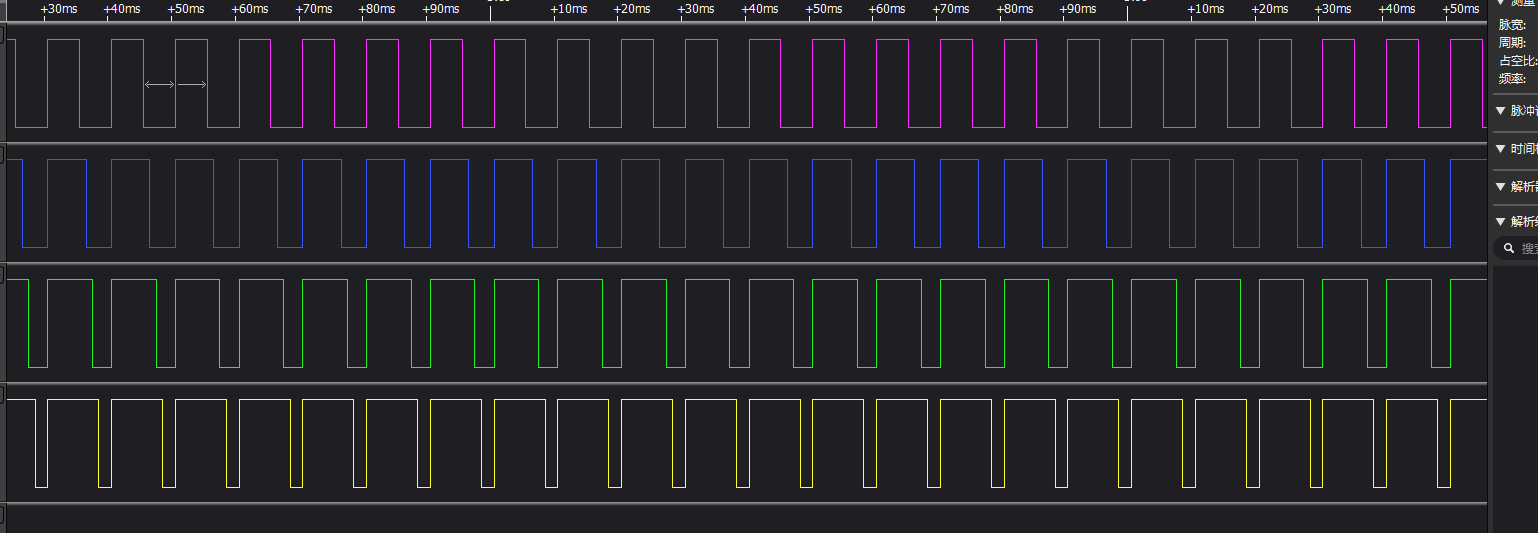Select the green waveform channel
The height and width of the screenshot is (533, 1538).
[x=745, y=323]
